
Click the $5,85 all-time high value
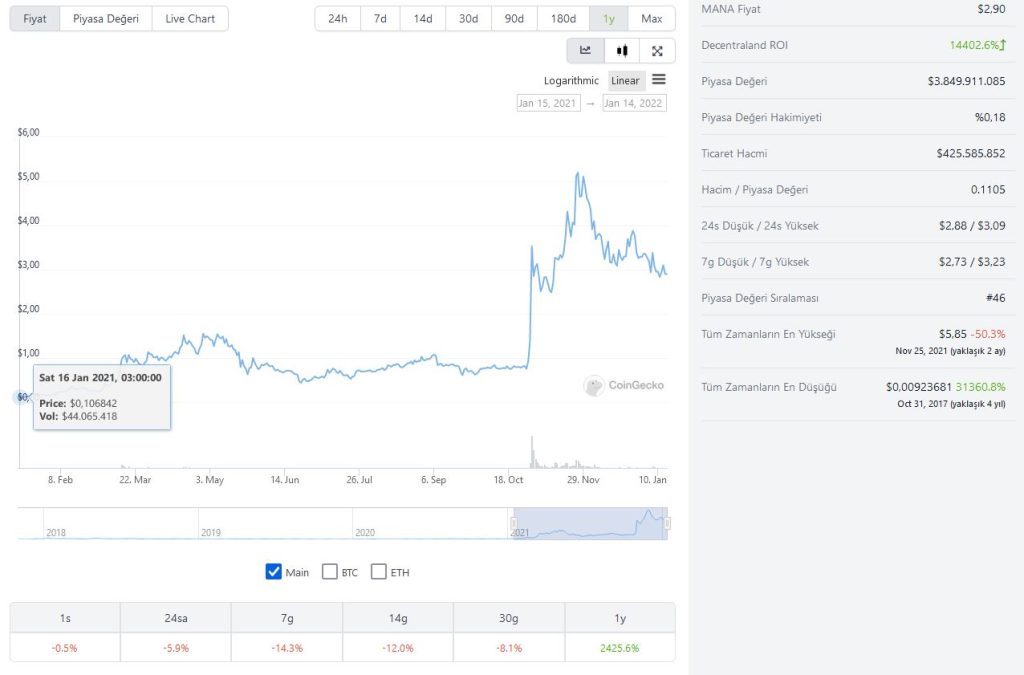tap(953, 334)
